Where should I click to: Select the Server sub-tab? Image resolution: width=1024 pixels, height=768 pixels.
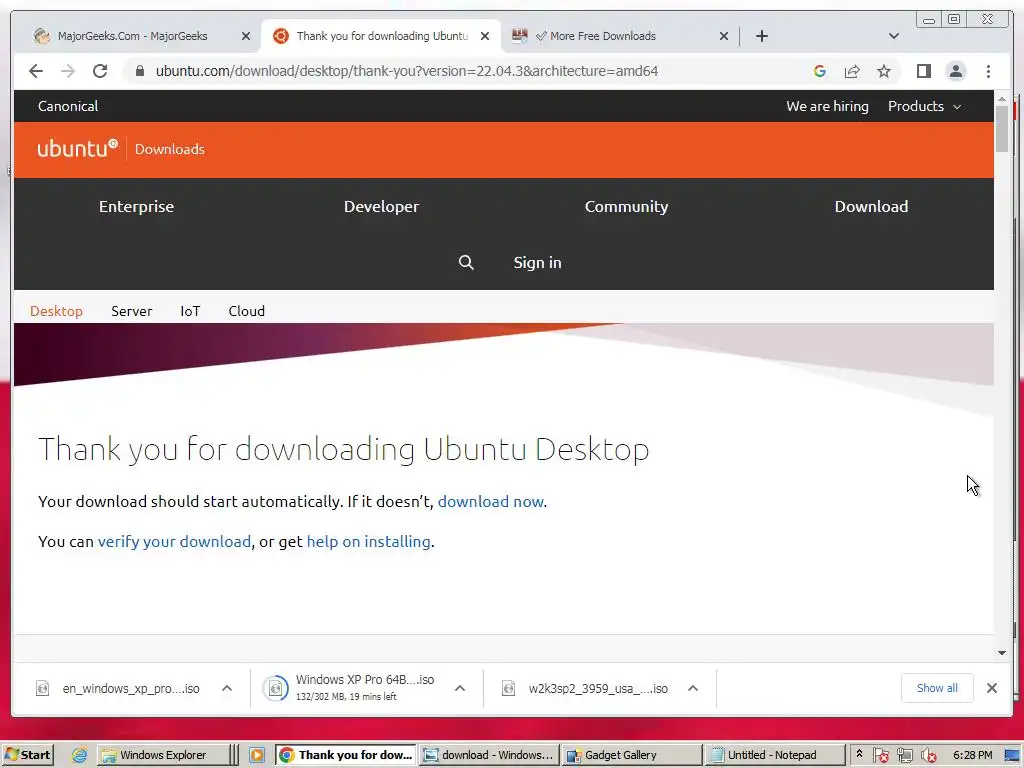[x=131, y=311]
